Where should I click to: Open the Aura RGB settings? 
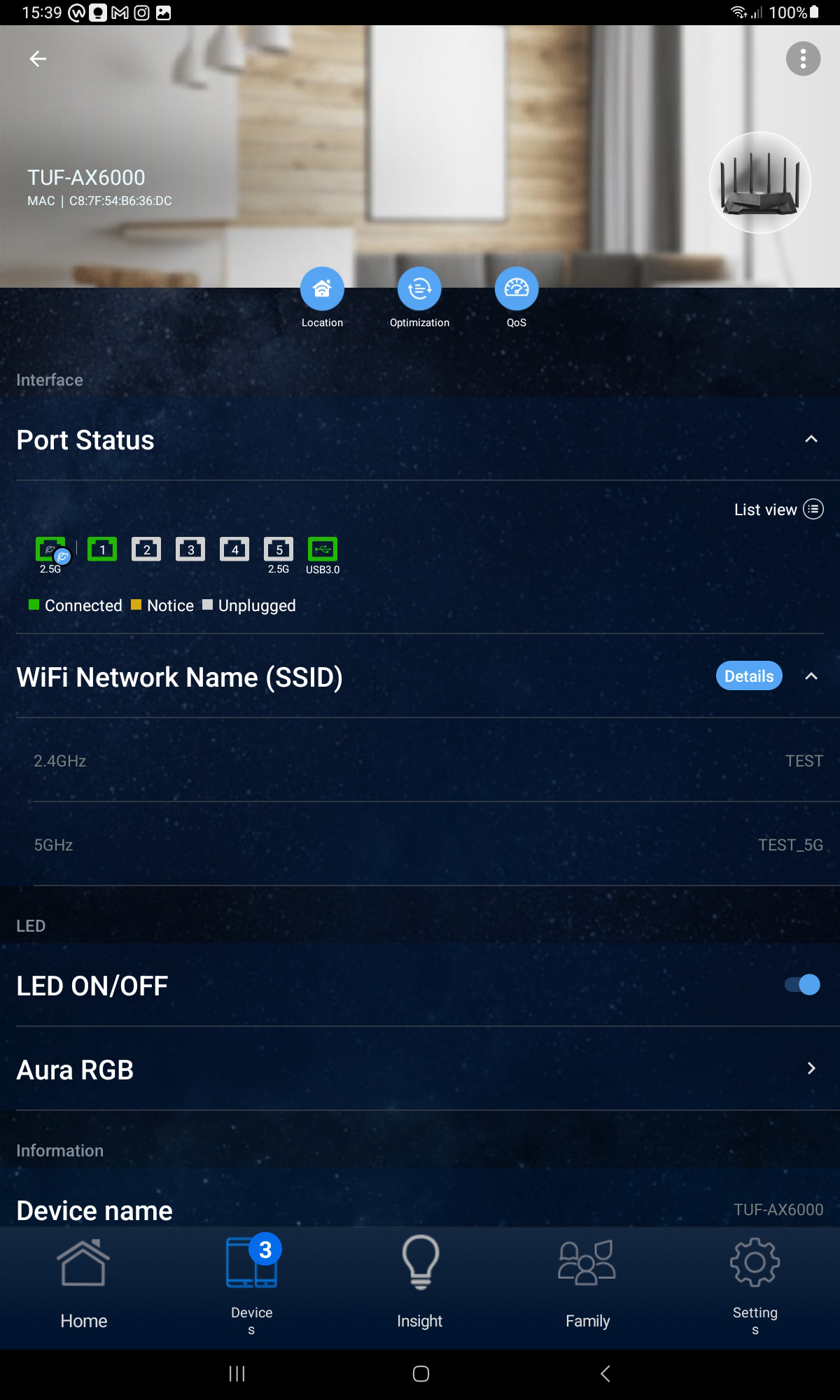[x=420, y=1069]
